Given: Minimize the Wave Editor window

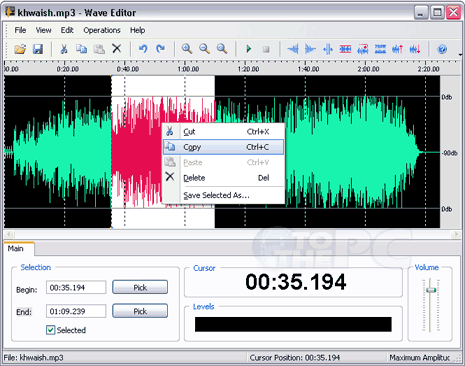Looking at the screenshot, I should click(421, 13).
